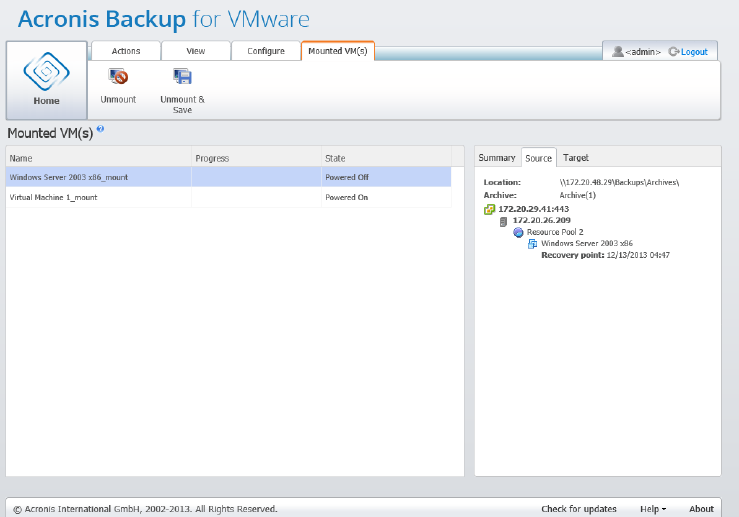Switch to the Summary tab

tap(496, 158)
